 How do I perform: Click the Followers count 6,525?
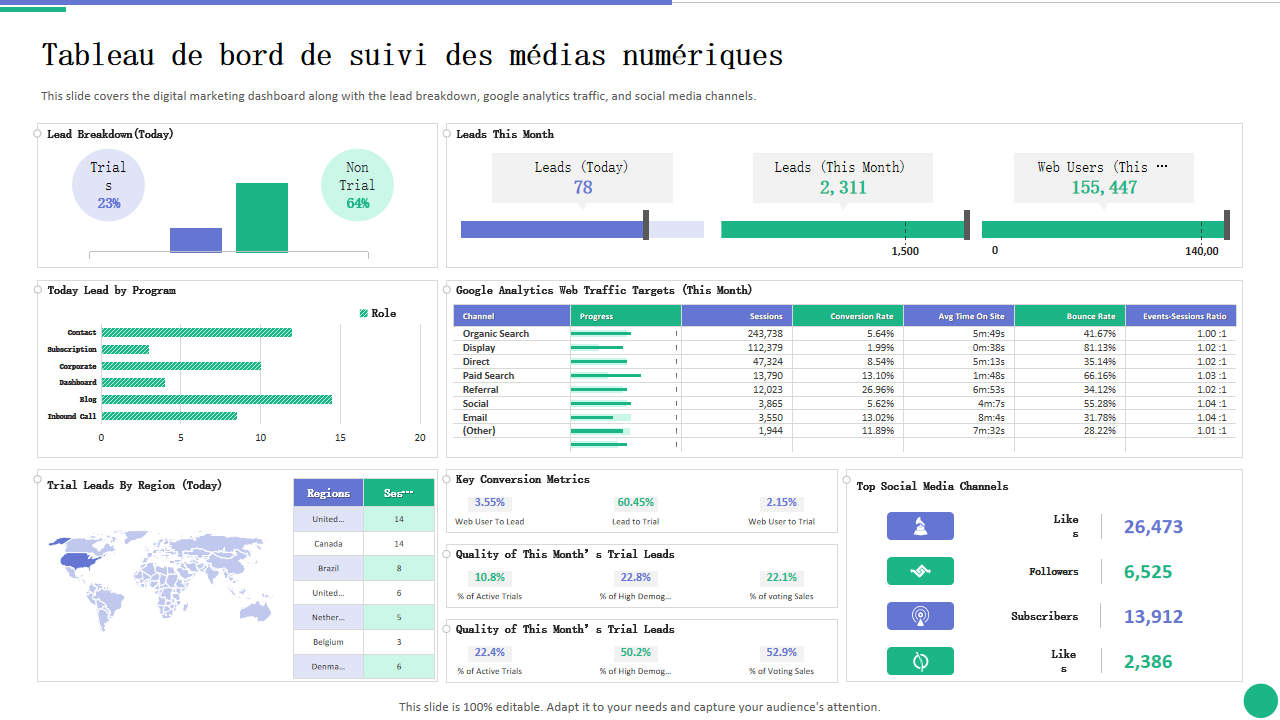pyautogui.click(x=1148, y=572)
